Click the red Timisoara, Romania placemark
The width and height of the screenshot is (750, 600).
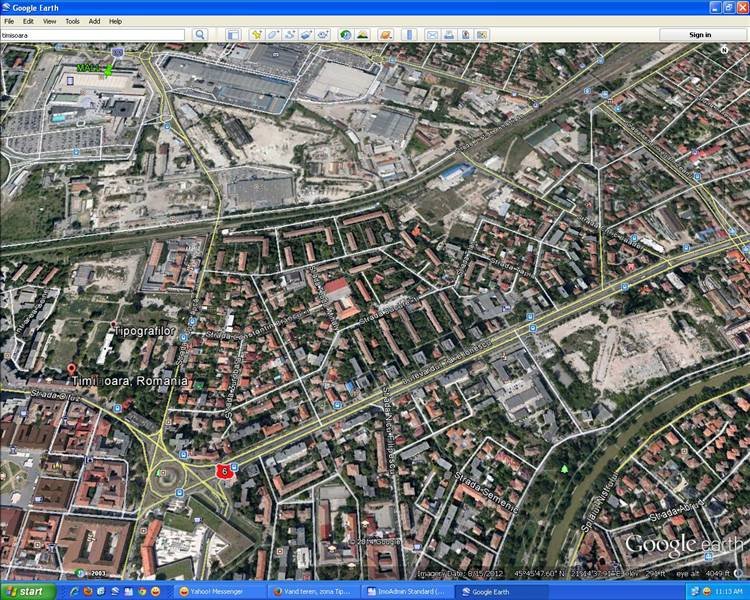[71, 369]
